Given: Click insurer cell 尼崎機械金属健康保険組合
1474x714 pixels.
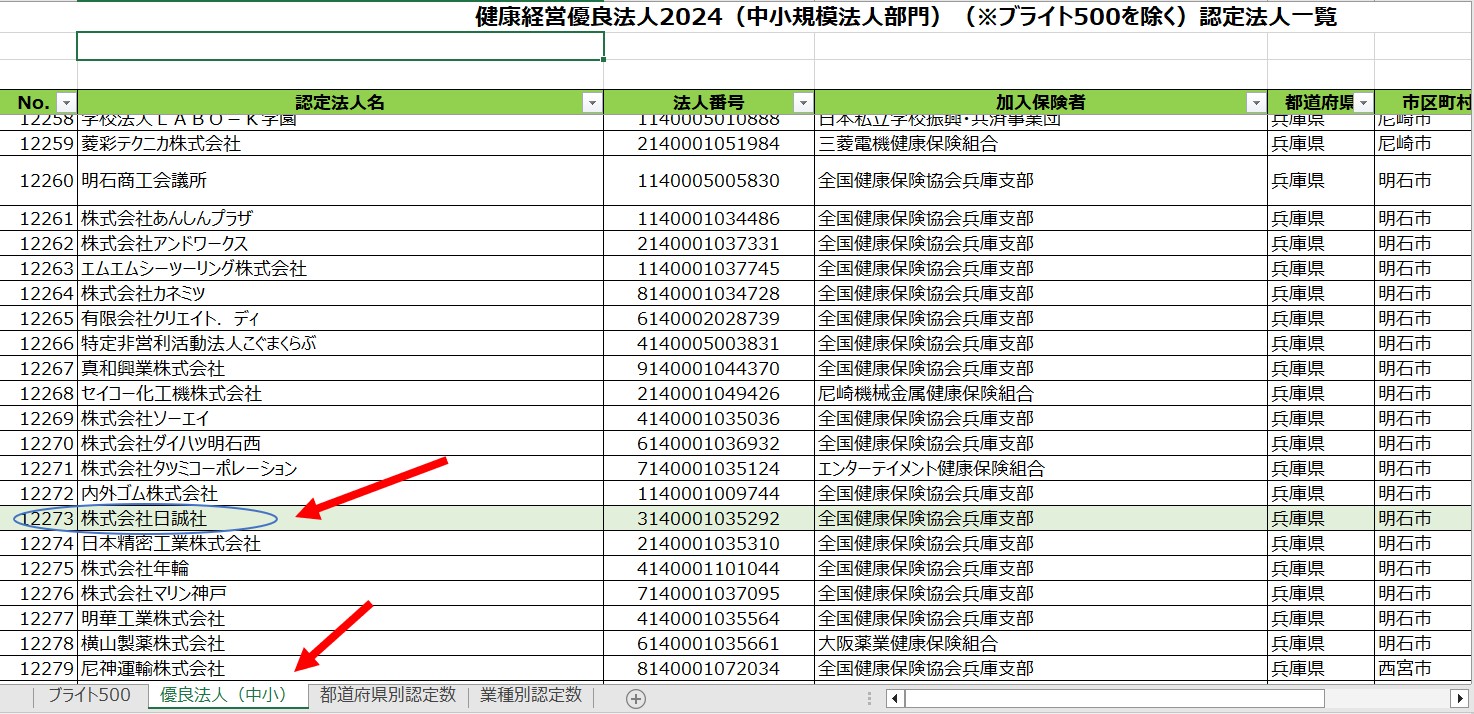Looking at the screenshot, I should (1041, 394).
